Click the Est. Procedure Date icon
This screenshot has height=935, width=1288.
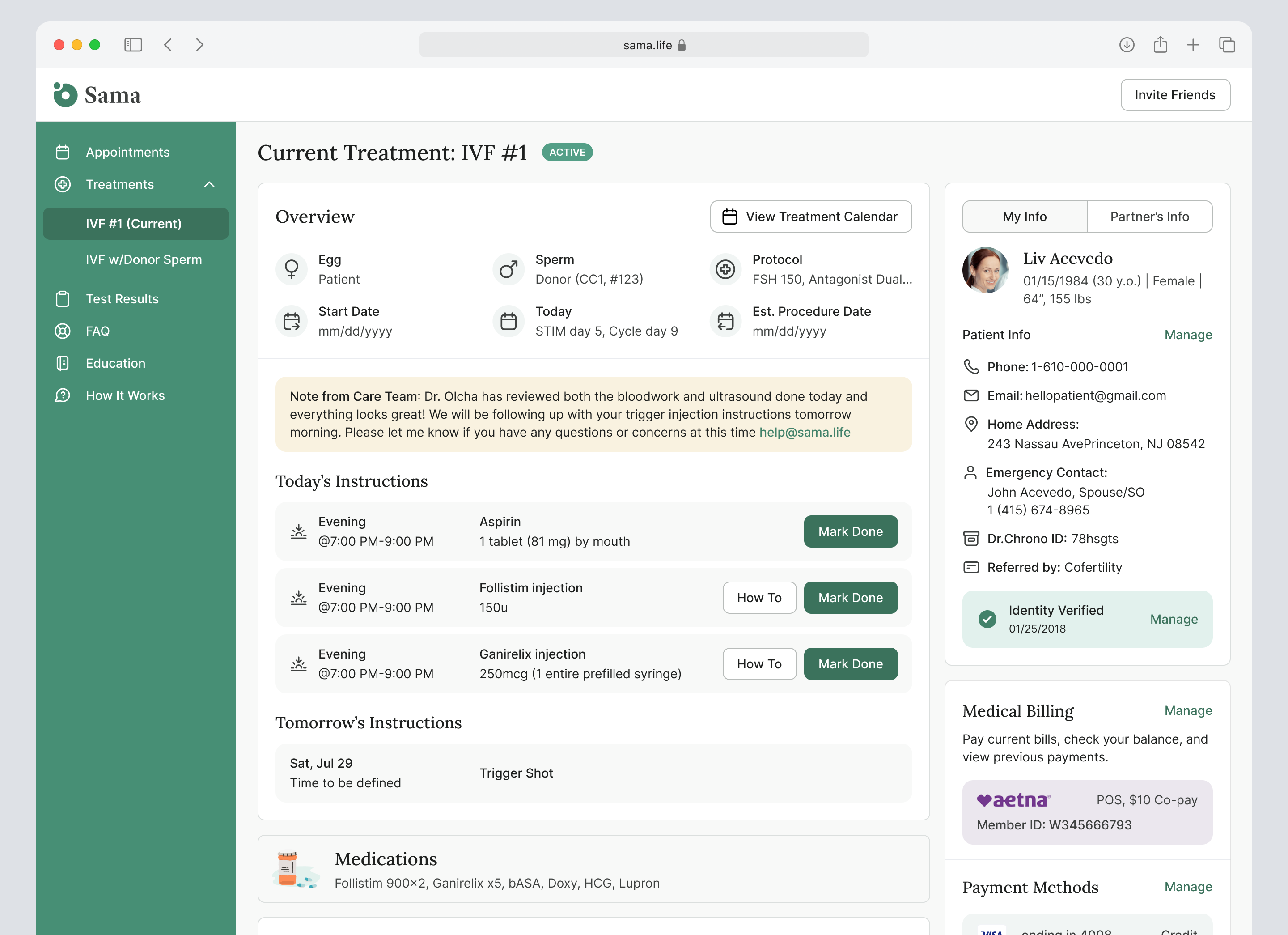[725, 322]
